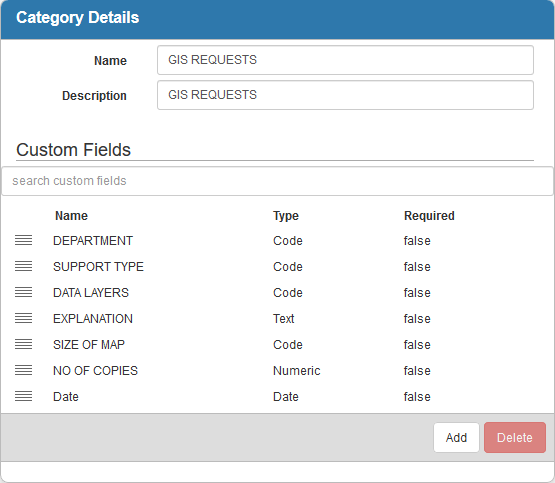Select the DEPARTMENT custom field row
This screenshot has width=555, height=483.
[x=278, y=241]
